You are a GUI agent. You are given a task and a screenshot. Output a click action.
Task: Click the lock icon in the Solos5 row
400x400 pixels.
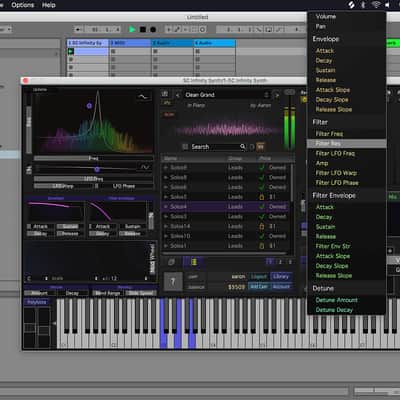coord(262,197)
